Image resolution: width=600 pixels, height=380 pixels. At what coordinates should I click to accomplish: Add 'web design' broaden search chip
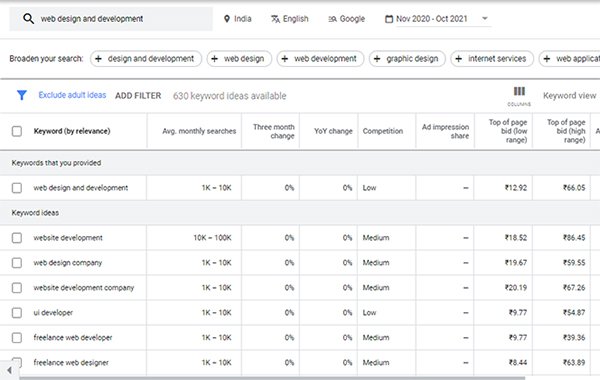[x=239, y=59]
